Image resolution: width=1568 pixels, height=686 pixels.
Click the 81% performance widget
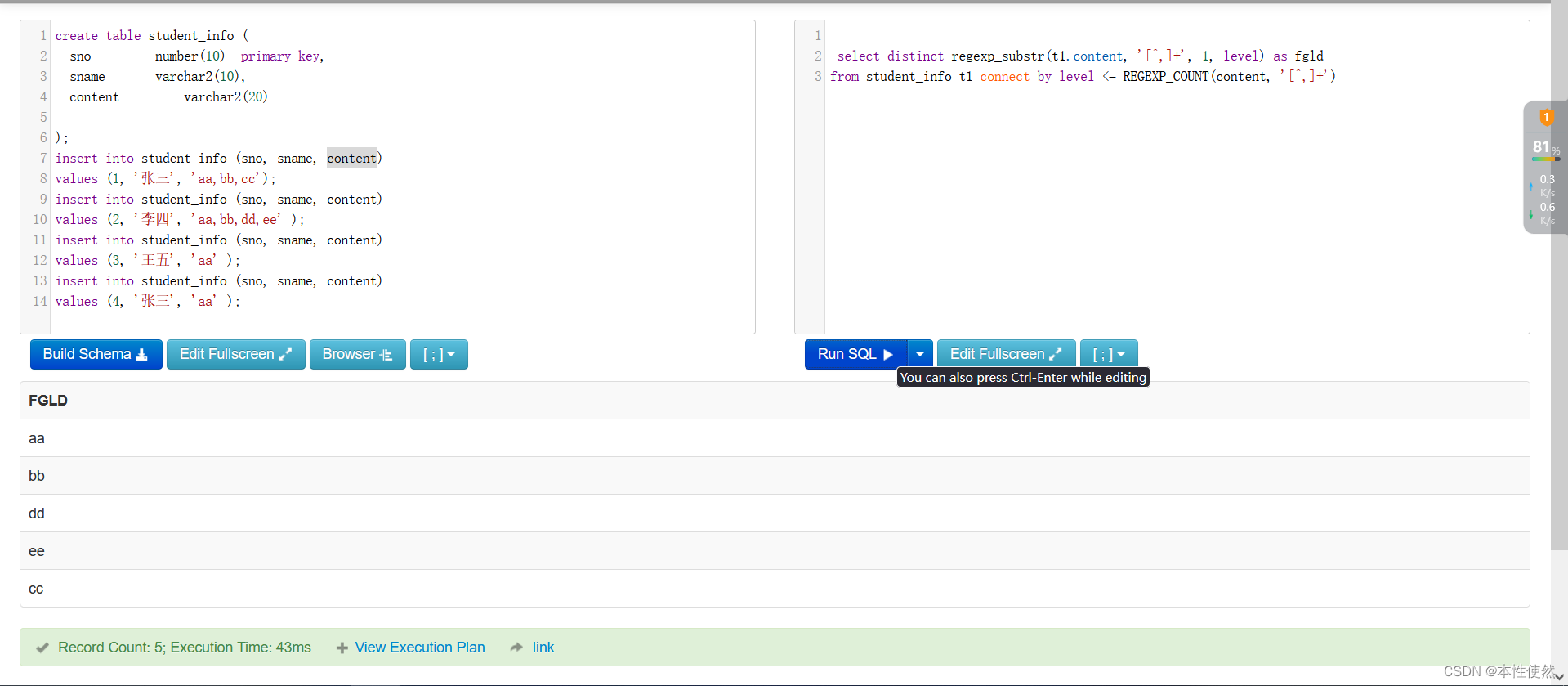tap(1545, 148)
